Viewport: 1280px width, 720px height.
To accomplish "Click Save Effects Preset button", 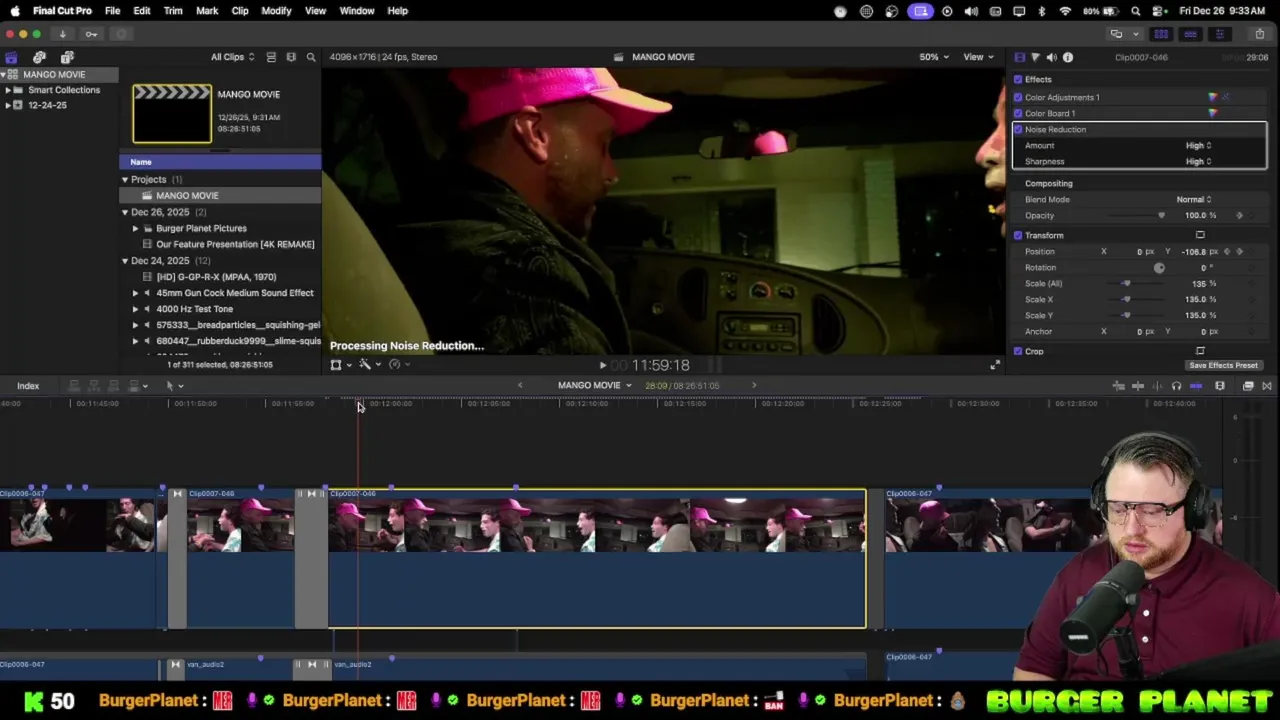I will (x=1223, y=365).
